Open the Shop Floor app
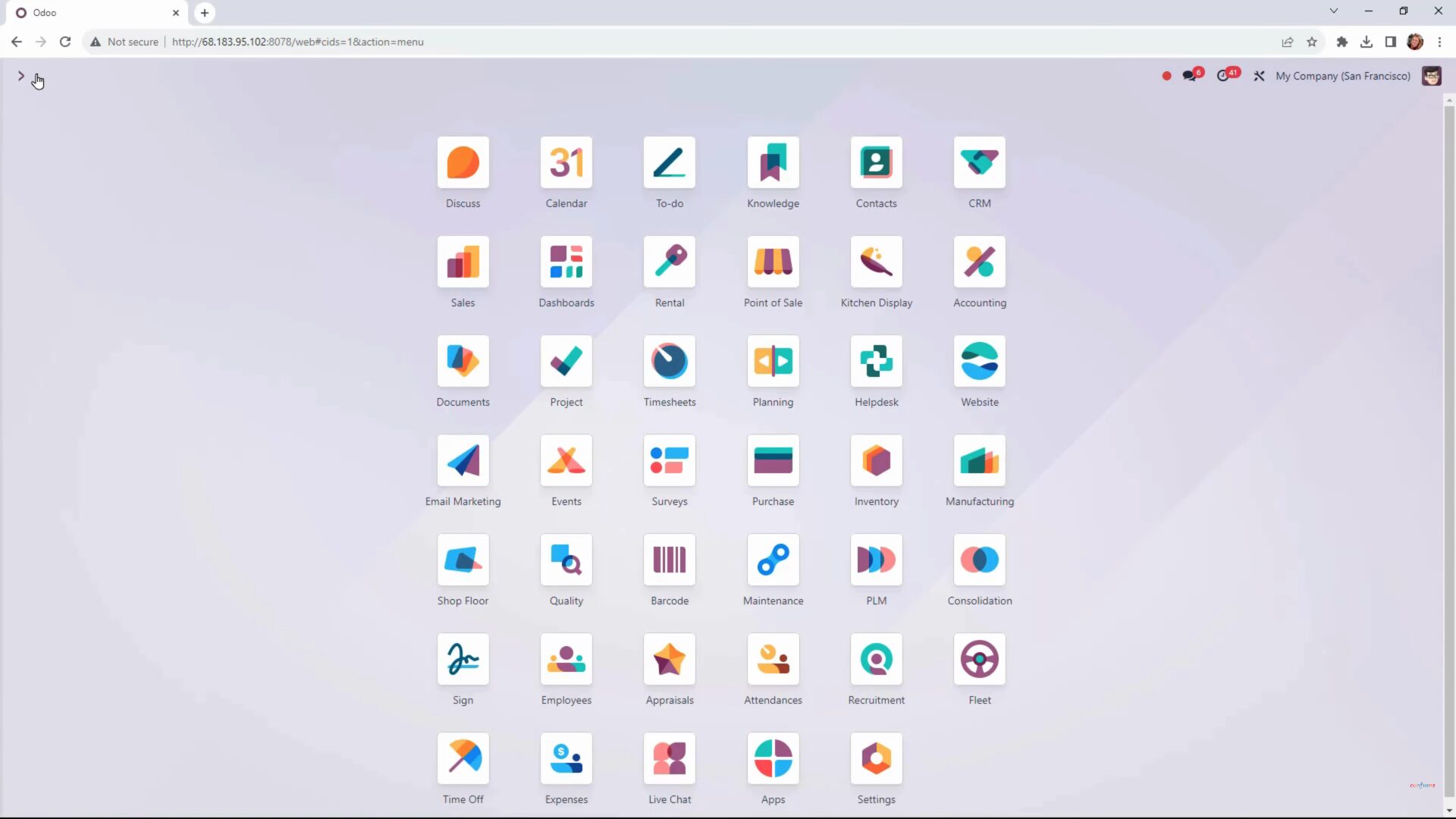The image size is (1456, 819). pos(463,560)
